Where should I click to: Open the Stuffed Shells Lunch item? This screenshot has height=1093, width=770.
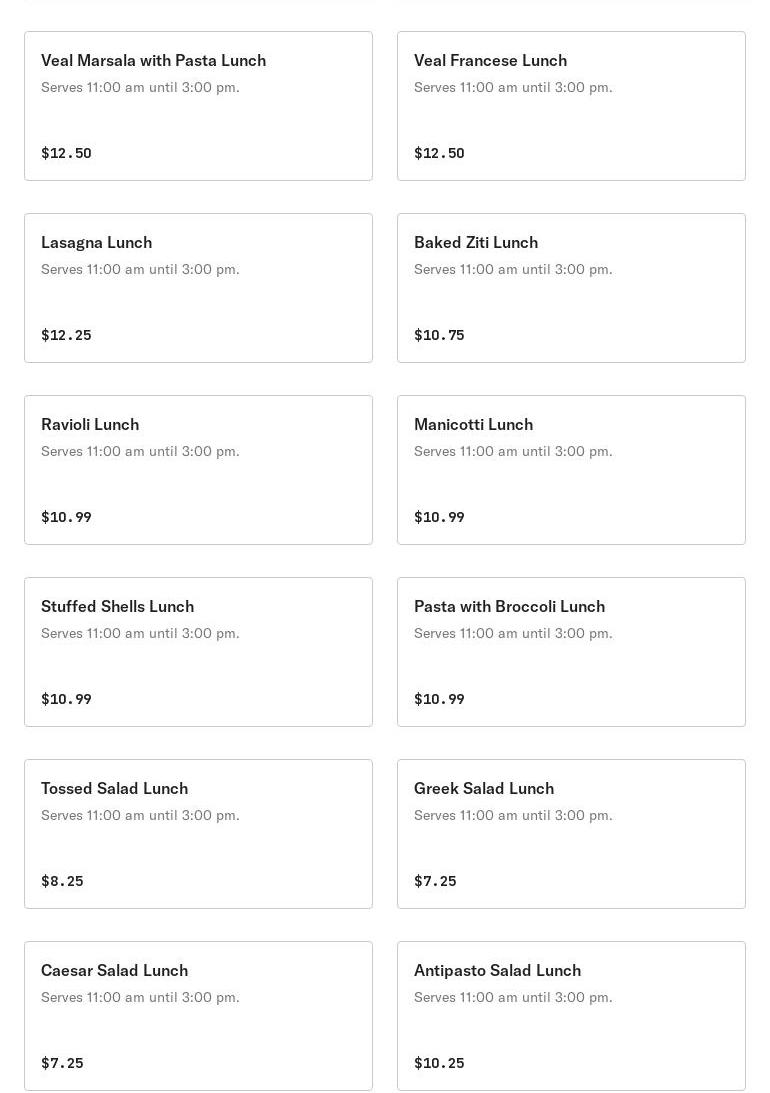pyautogui.click(x=199, y=652)
